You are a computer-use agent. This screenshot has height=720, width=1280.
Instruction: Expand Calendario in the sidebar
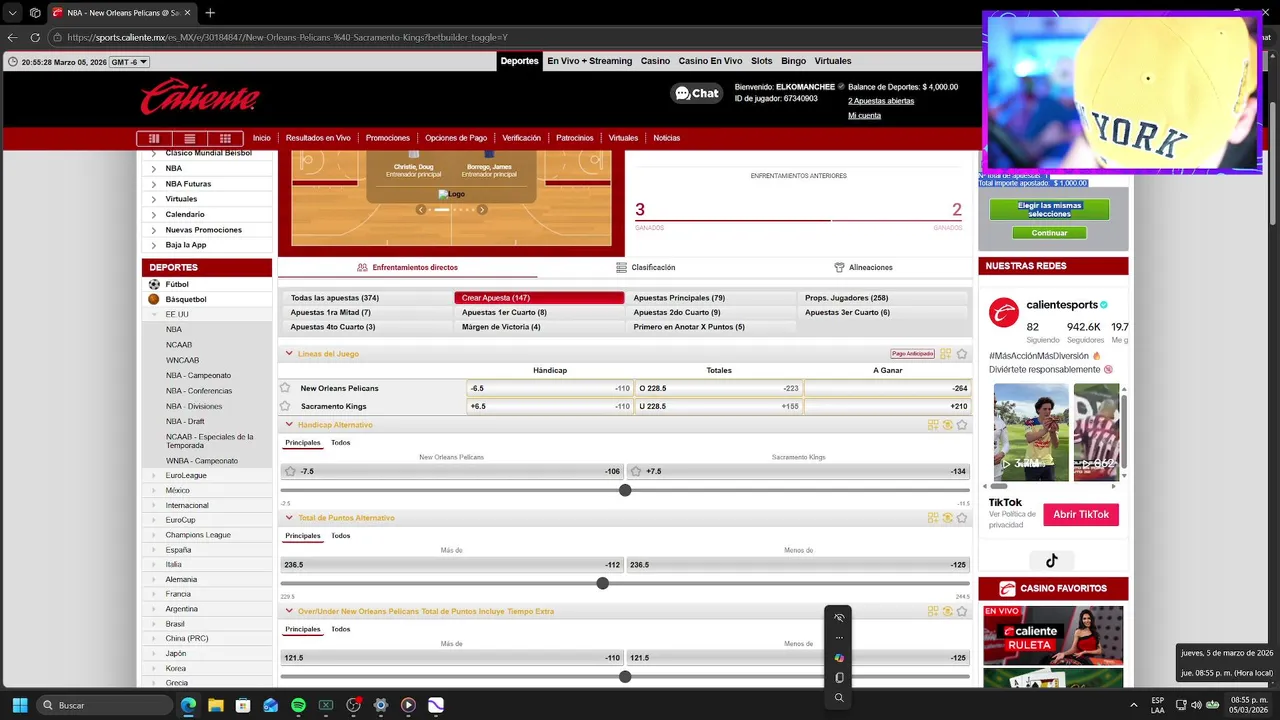(153, 214)
